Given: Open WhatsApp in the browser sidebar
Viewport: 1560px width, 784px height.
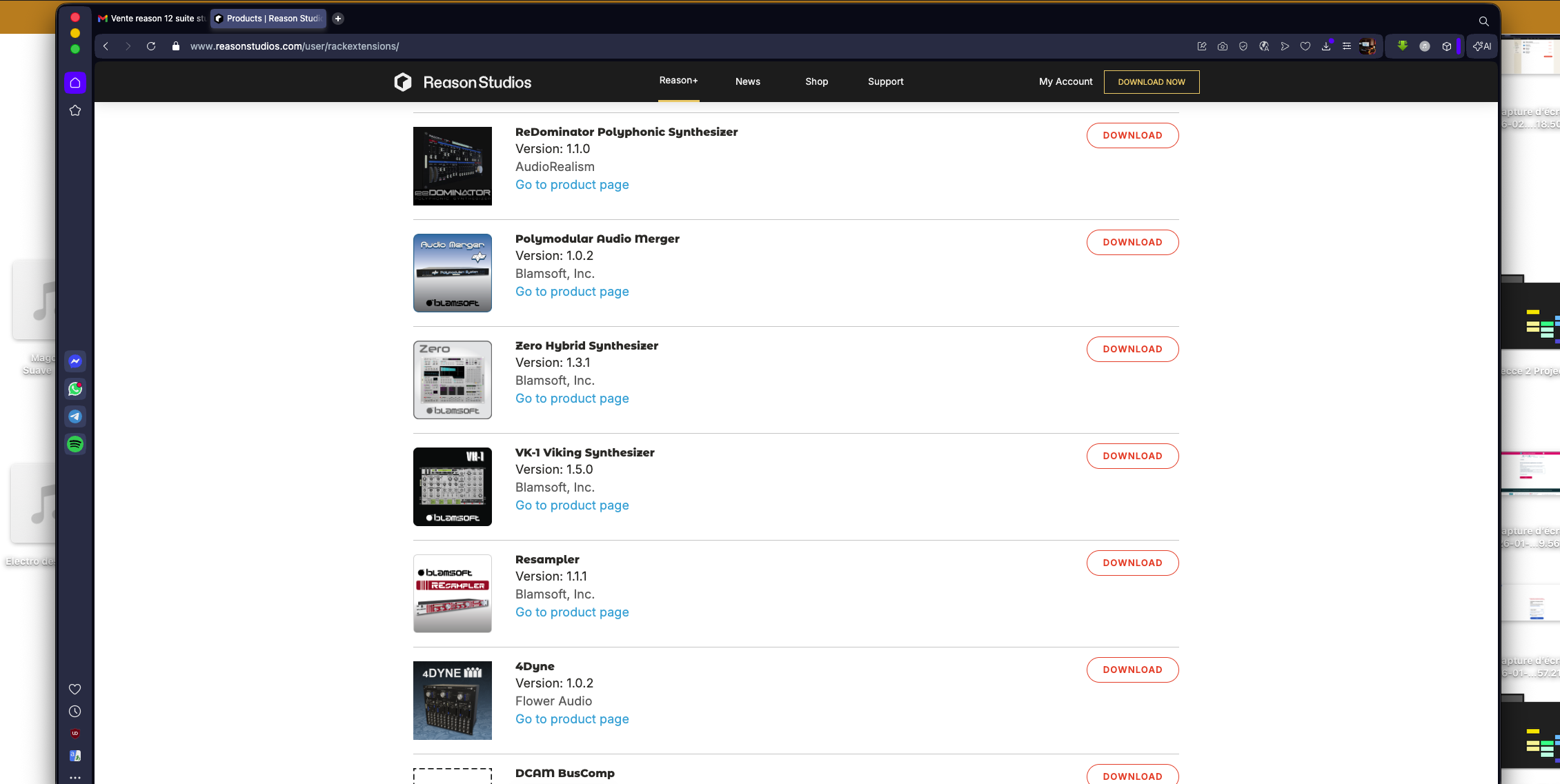Looking at the screenshot, I should click(75, 389).
